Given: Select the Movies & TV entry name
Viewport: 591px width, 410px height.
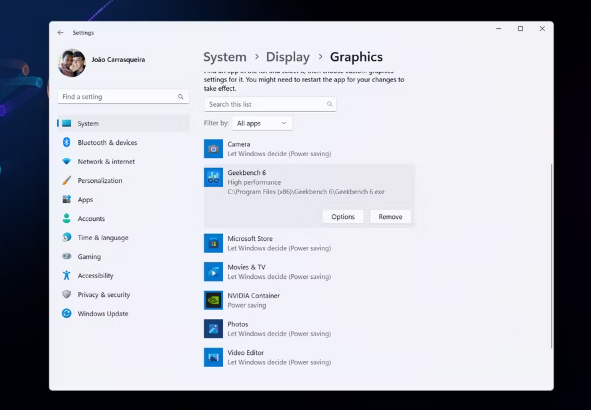Looking at the screenshot, I should tap(247, 267).
